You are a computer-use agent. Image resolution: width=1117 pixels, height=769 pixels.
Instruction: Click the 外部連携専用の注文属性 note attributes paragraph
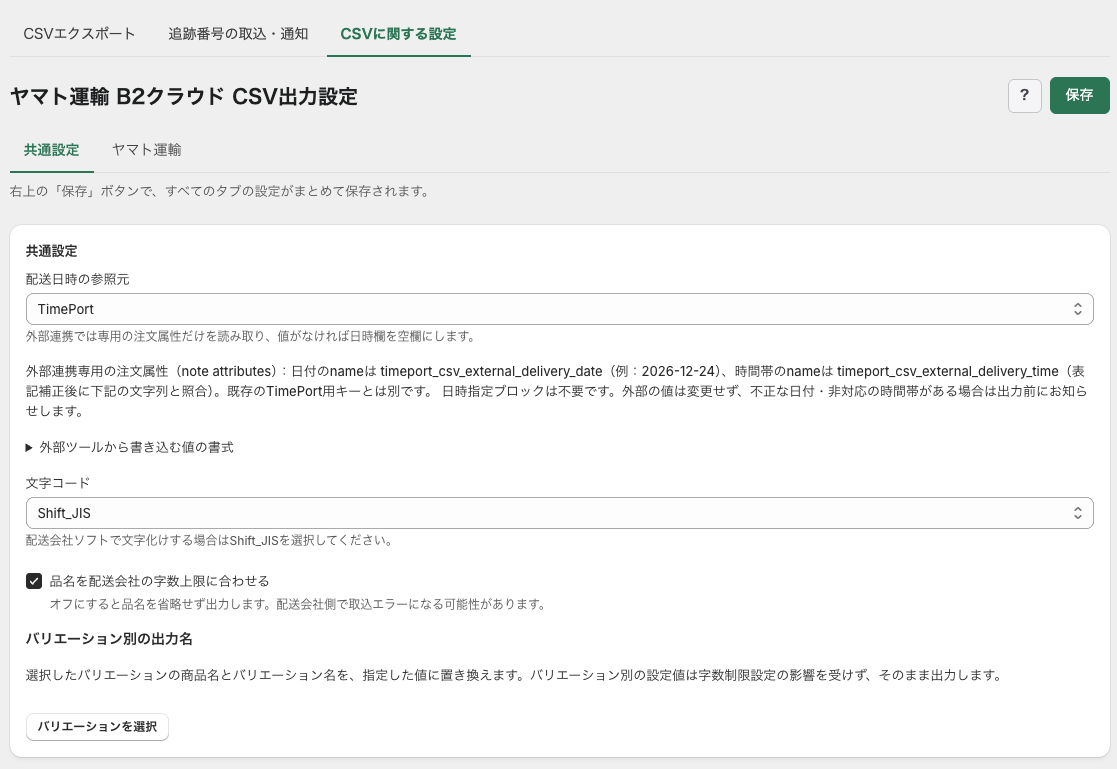tap(556, 391)
